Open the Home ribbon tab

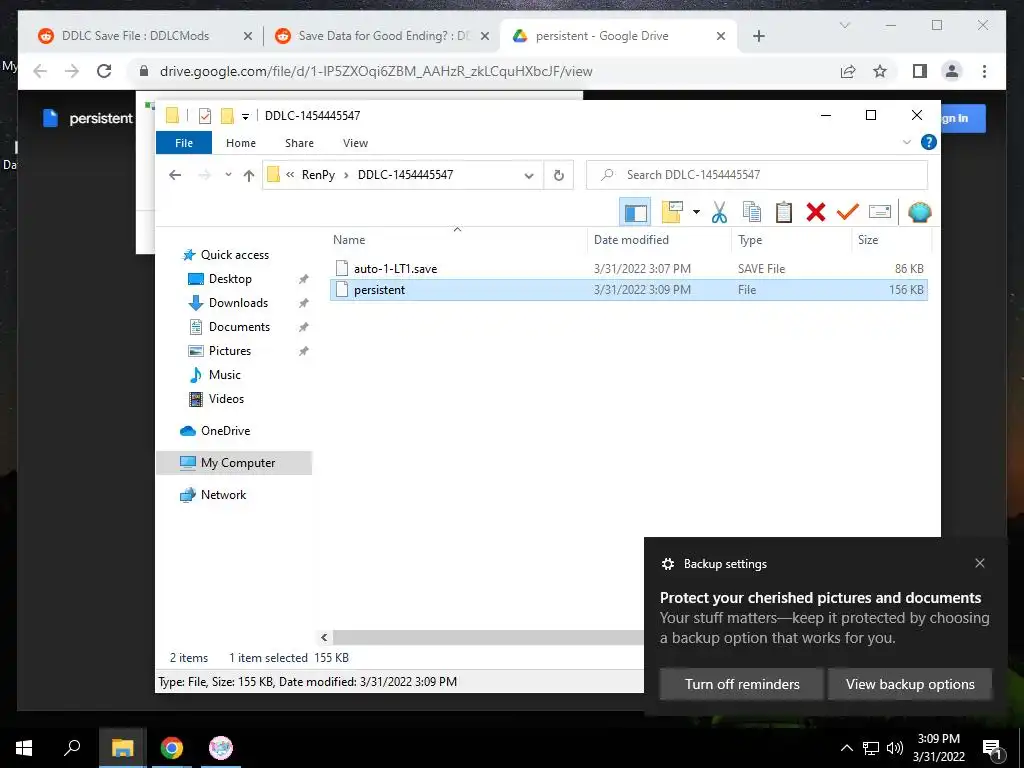[x=241, y=143]
